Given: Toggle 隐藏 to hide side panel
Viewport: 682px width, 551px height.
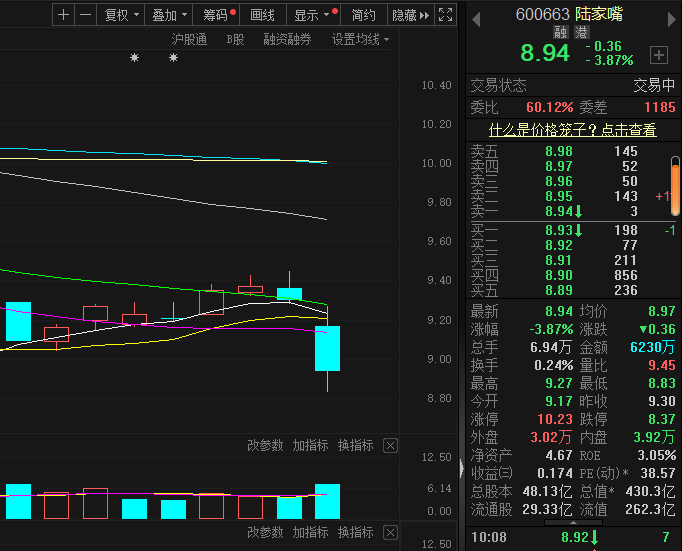Looking at the screenshot, I should 410,15.
